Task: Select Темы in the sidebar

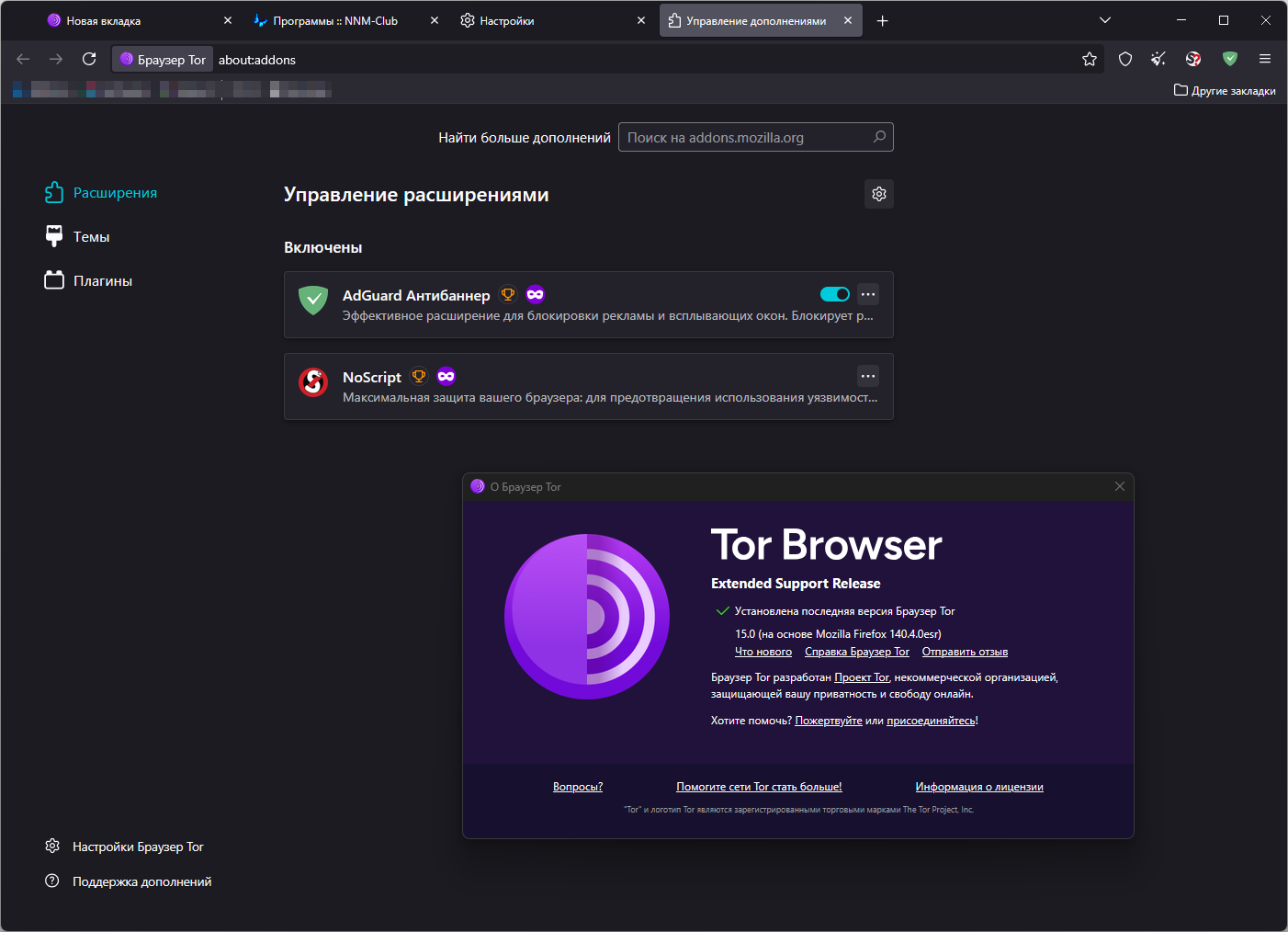Action: (77, 237)
